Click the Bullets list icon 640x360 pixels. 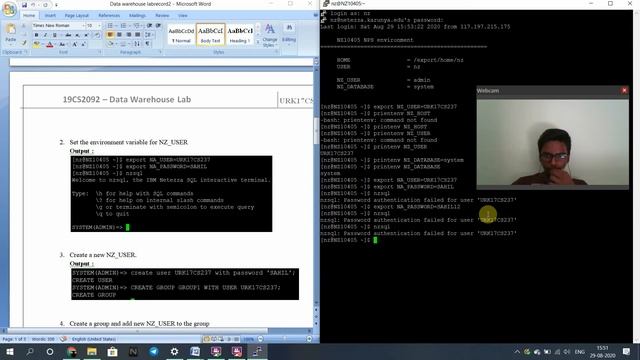click(110, 26)
